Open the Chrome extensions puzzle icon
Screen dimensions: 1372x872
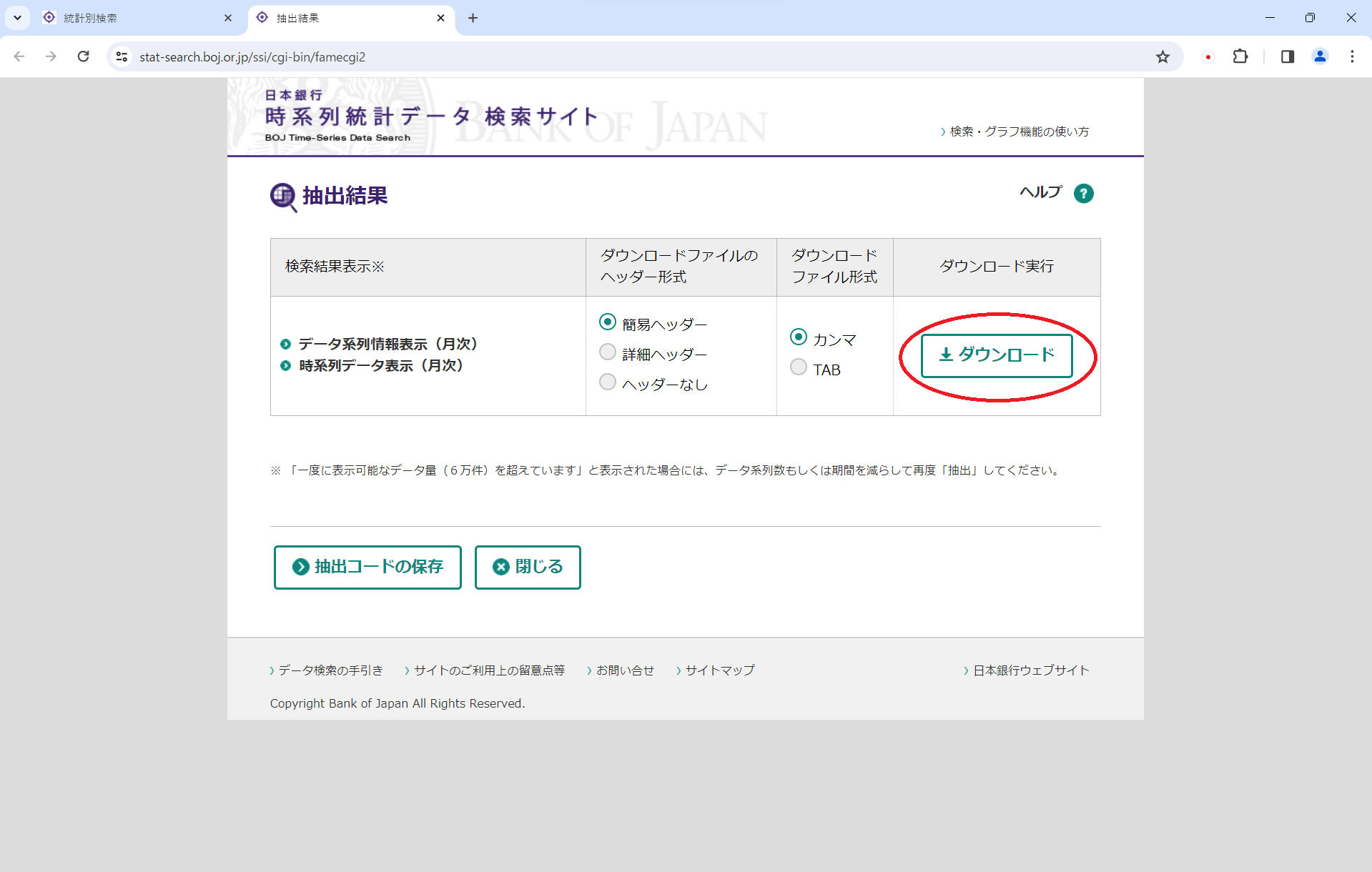[x=1240, y=57]
